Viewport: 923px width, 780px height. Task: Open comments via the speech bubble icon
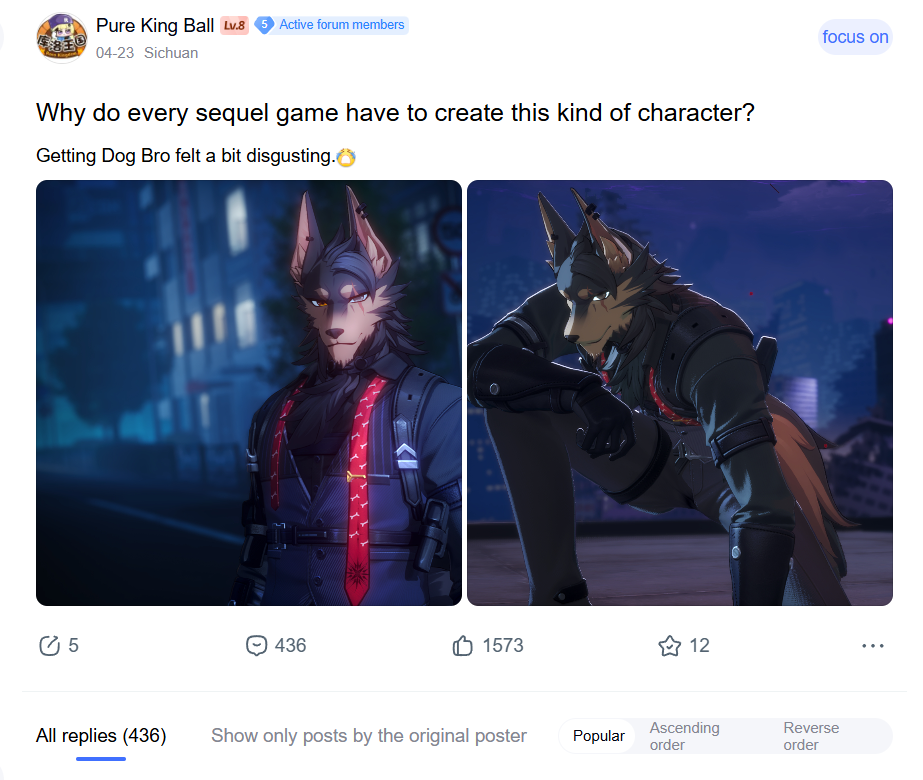tap(256, 646)
